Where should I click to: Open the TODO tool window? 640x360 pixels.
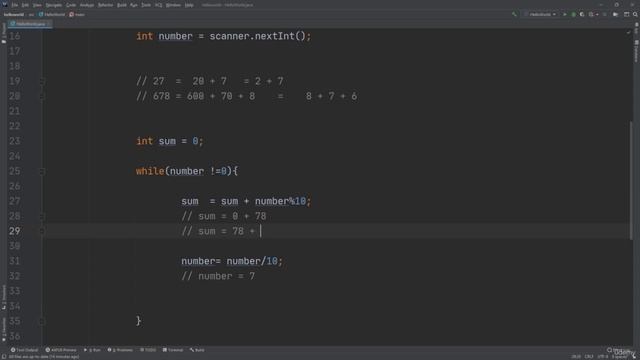click(x=148, y=350)
